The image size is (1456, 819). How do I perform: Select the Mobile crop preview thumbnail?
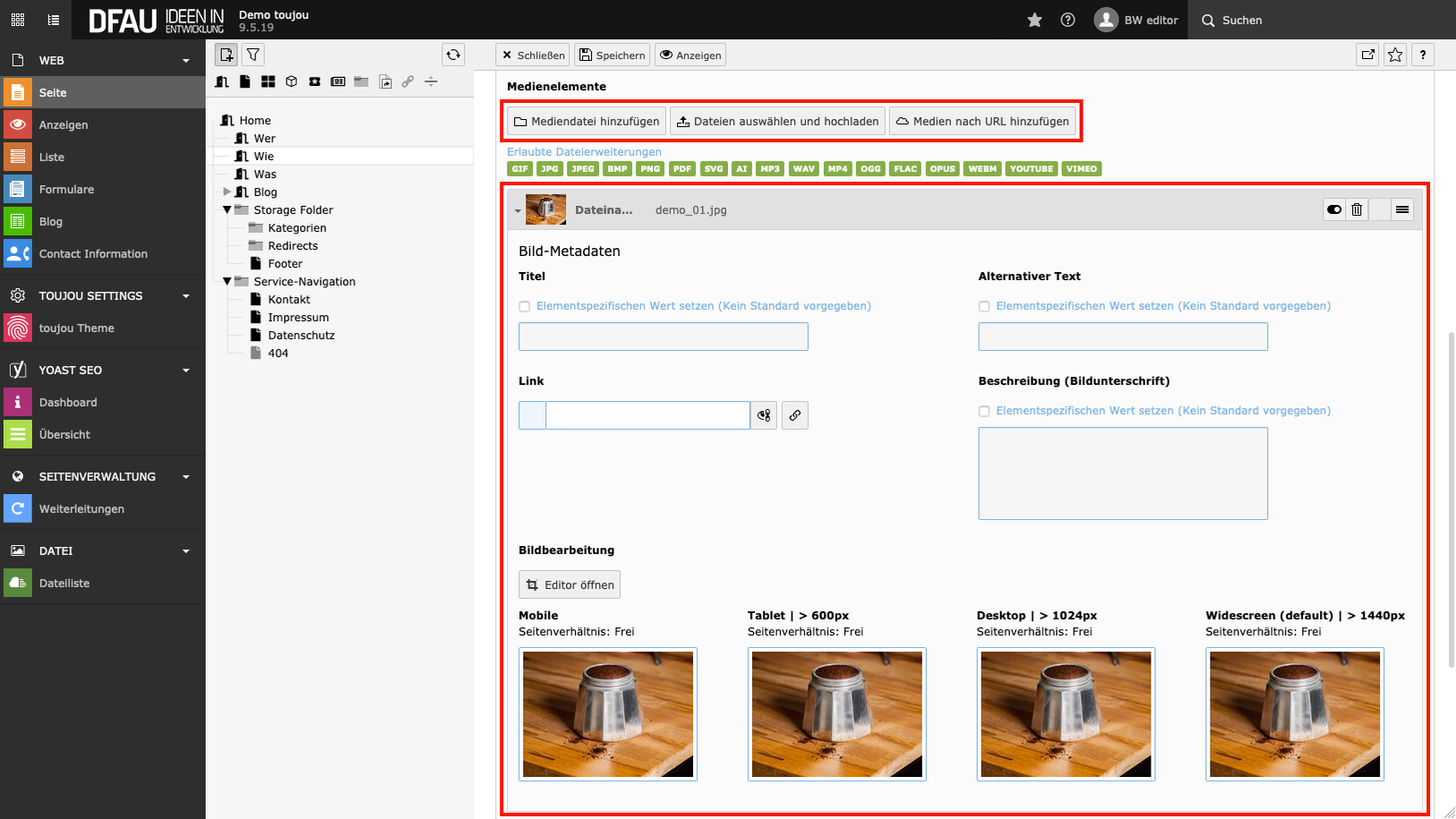point(608,714)
